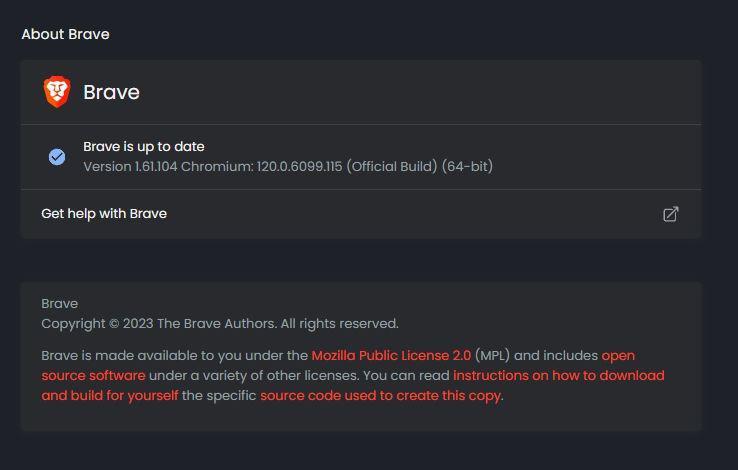Select the Version 1.61.104 Chromium text
Viewport: 738px width, 470px height.
pyautogui.click(x=213, y=167)
